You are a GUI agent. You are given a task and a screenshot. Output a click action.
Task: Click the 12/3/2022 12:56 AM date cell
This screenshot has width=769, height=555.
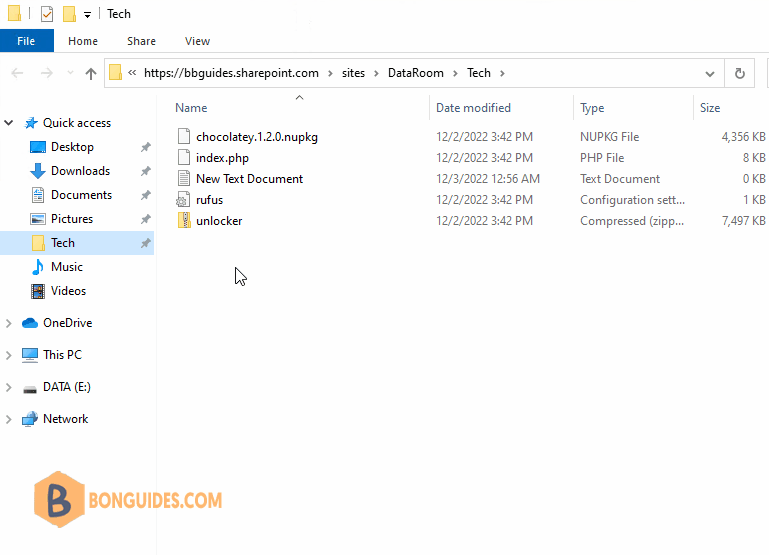coord(488,179)
